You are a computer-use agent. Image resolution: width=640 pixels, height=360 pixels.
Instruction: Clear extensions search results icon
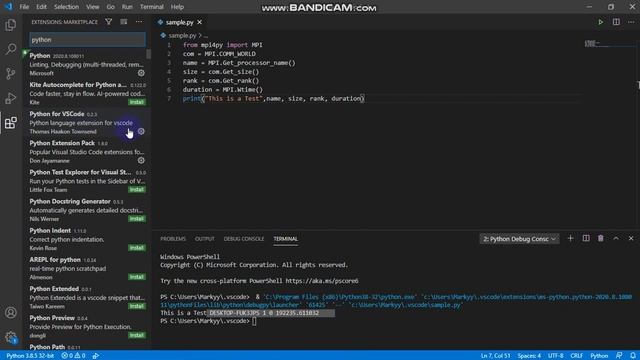click(124, 22)
